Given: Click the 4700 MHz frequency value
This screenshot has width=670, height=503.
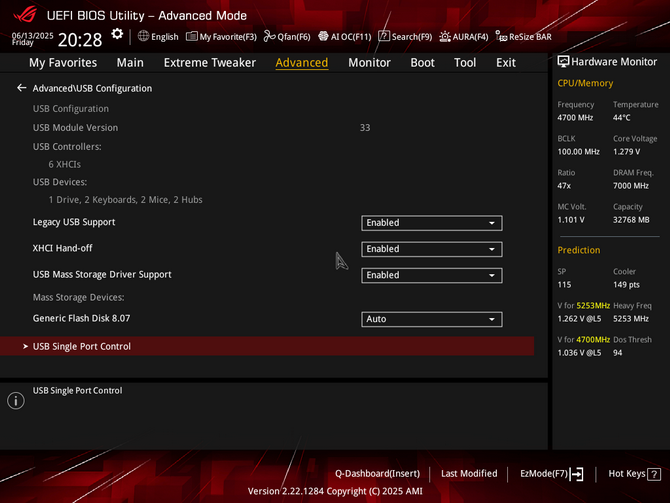Looking at the screenshot, I should pos(575,118).
